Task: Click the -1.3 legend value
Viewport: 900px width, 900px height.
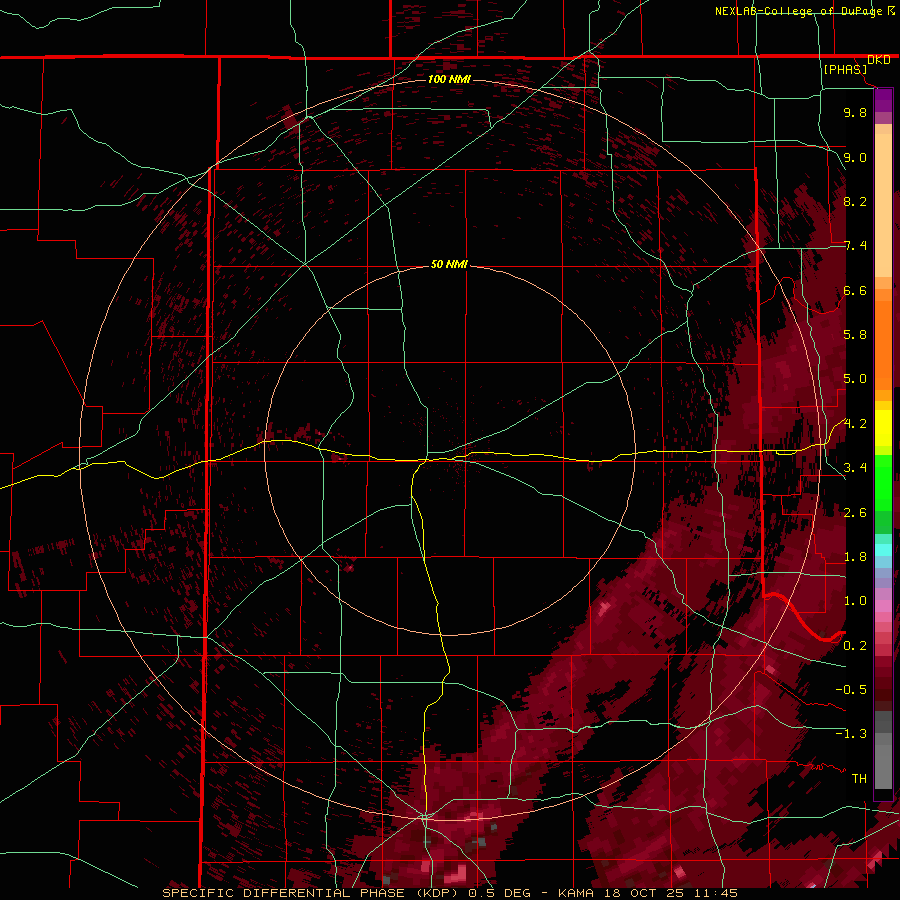Action: tap(851, 734)
